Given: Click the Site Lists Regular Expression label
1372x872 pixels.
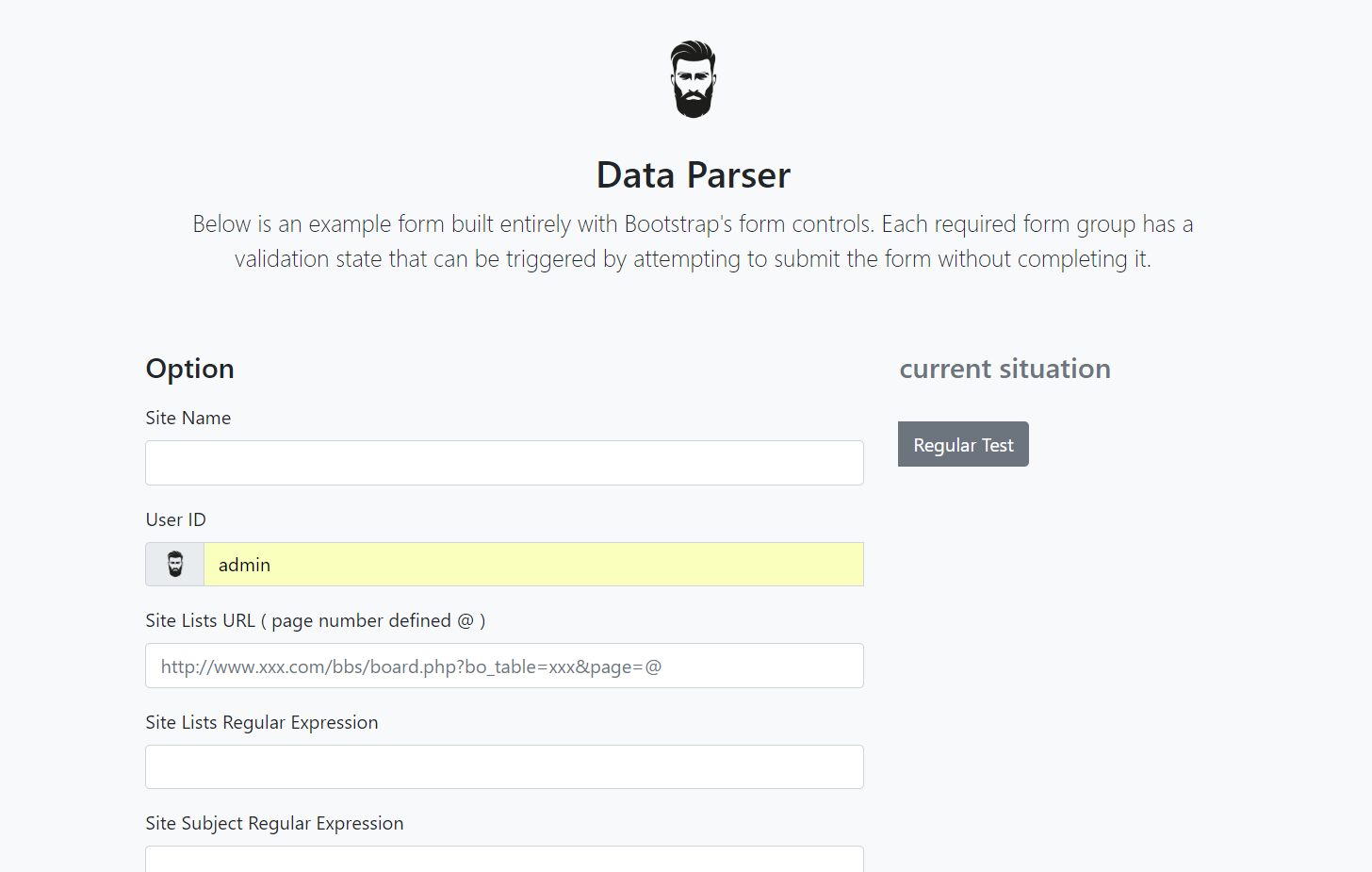Looking at the screenshot, I should (262, 722).
